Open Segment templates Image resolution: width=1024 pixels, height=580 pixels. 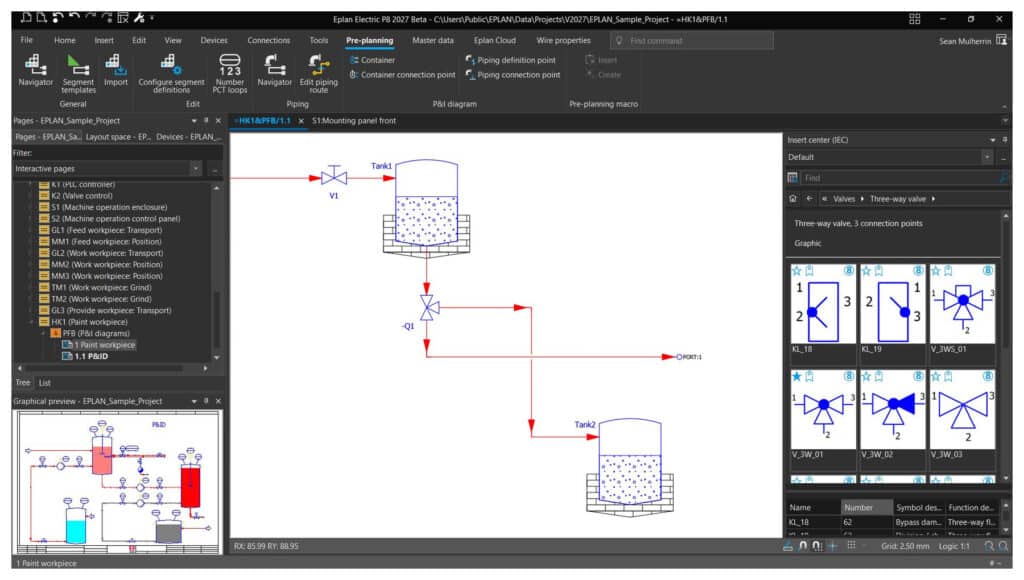click(x=78, y=73)
